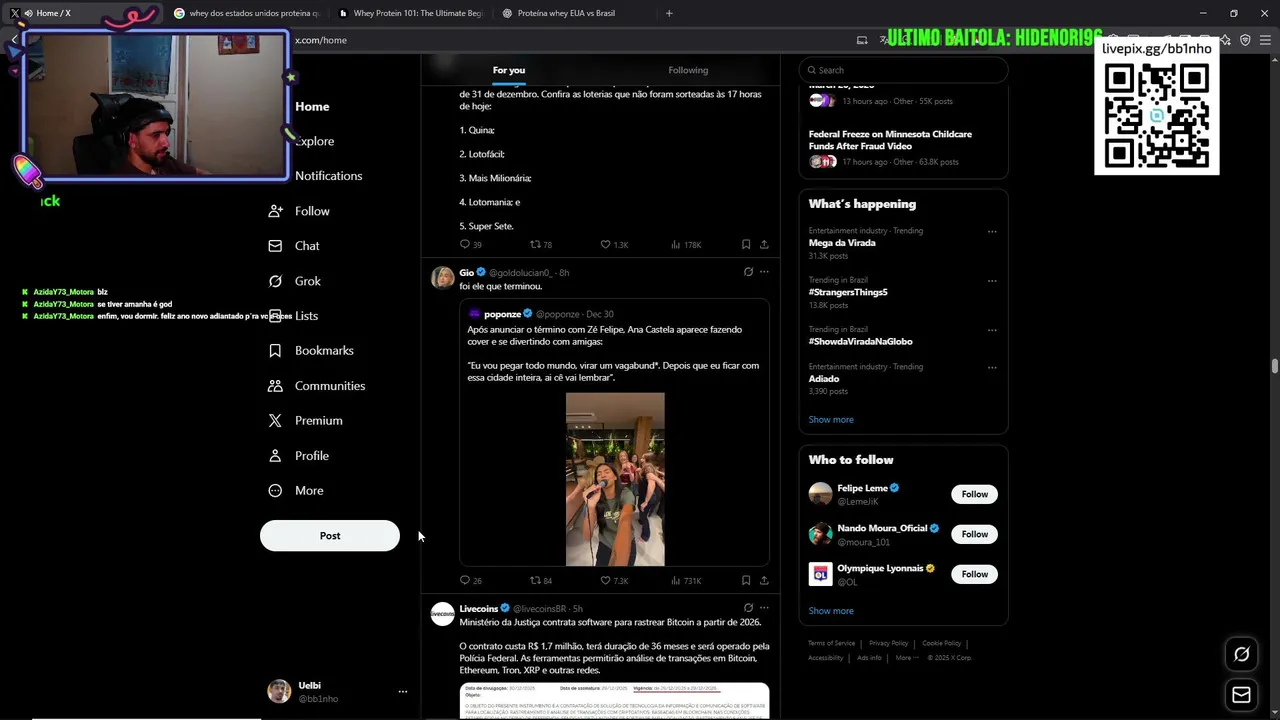Open options for Adiado trend
The image size is (1280, 720).
[992, 367]
